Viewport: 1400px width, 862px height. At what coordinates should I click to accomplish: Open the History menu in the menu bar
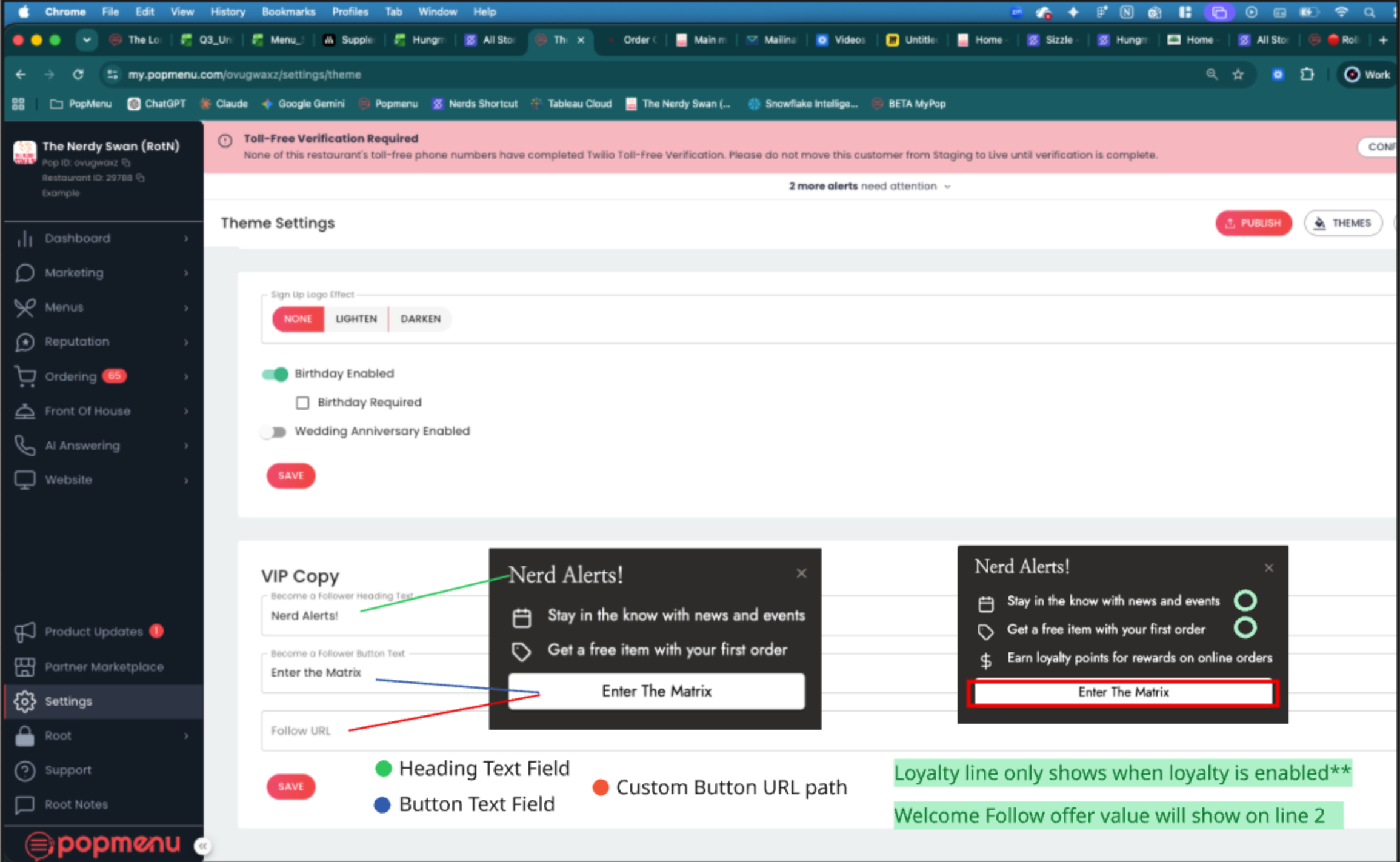point(228,12)
